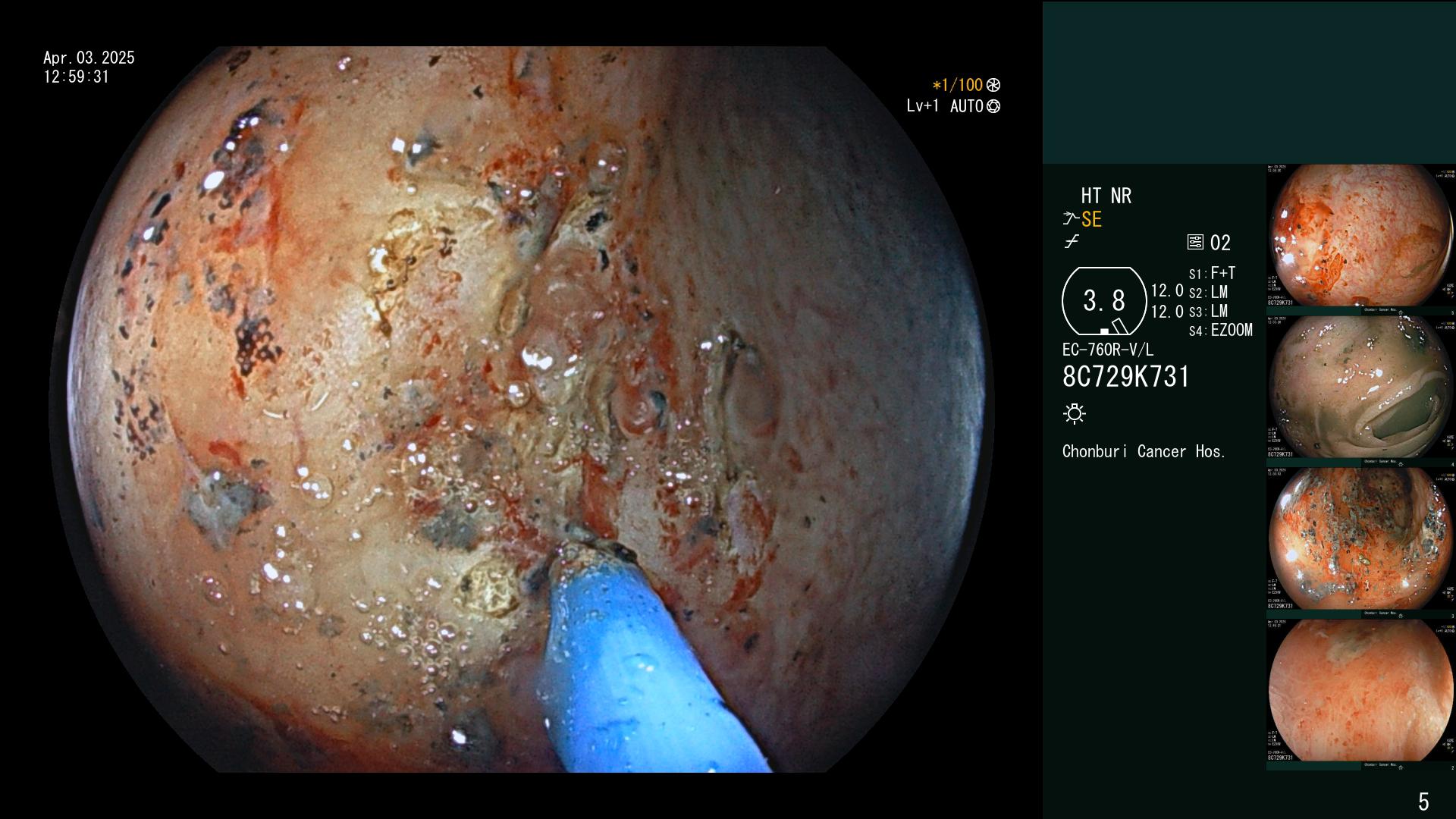Click the Lv+1 AUTO brightness label
The width and height of the screenshot is (1456, 819).
[945, 106]
